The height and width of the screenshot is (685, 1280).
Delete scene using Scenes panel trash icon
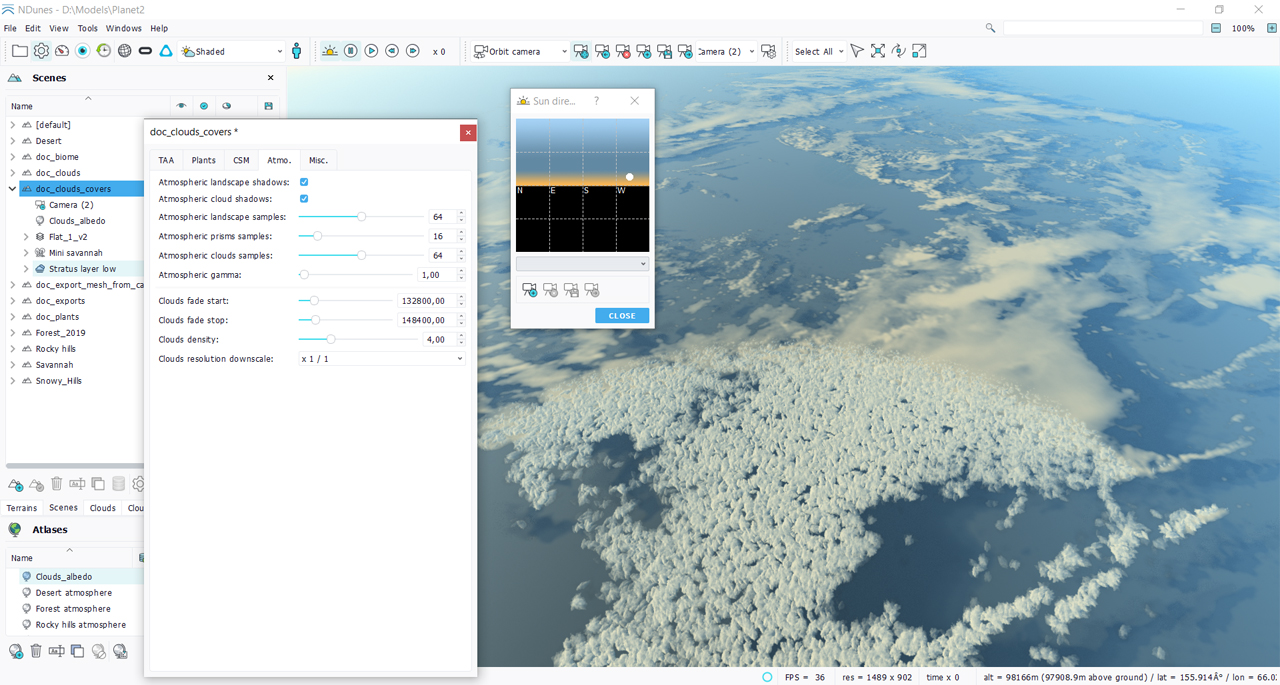point(57,484)
